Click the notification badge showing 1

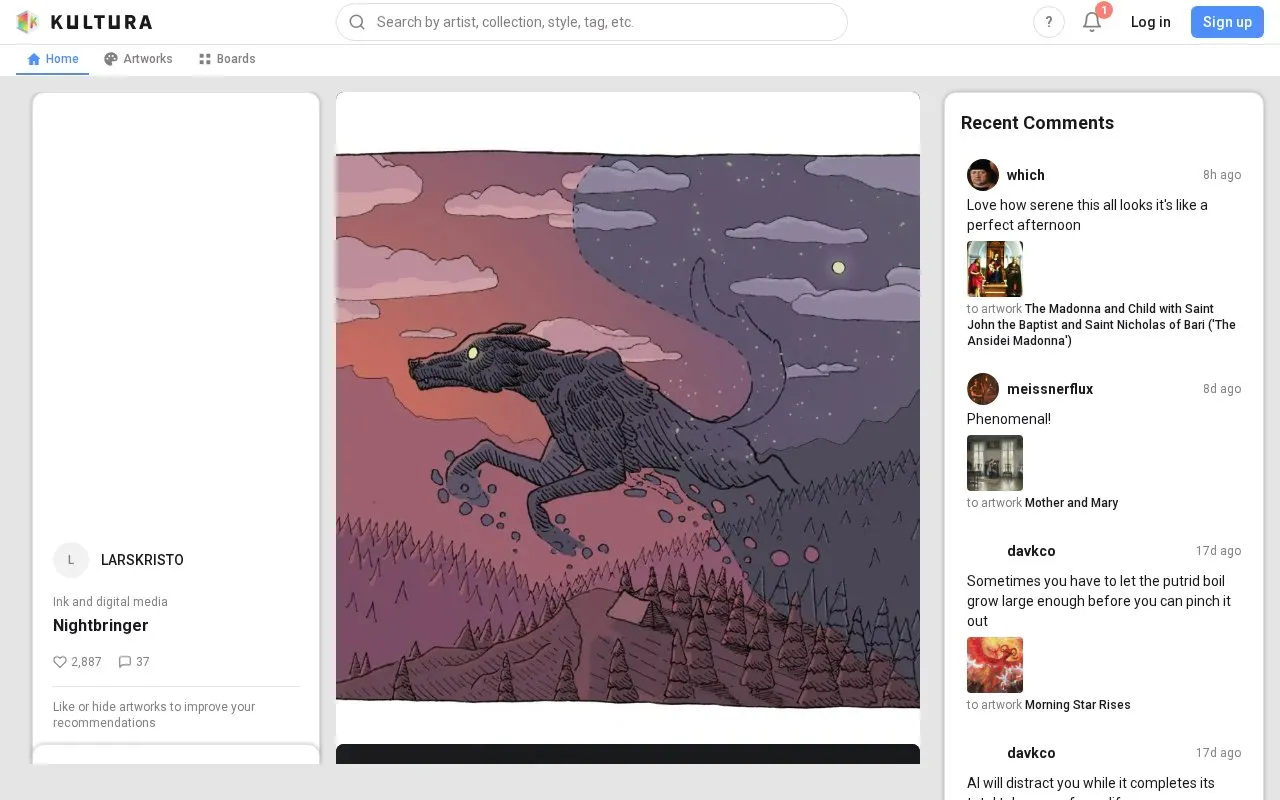click(1104, 10)
